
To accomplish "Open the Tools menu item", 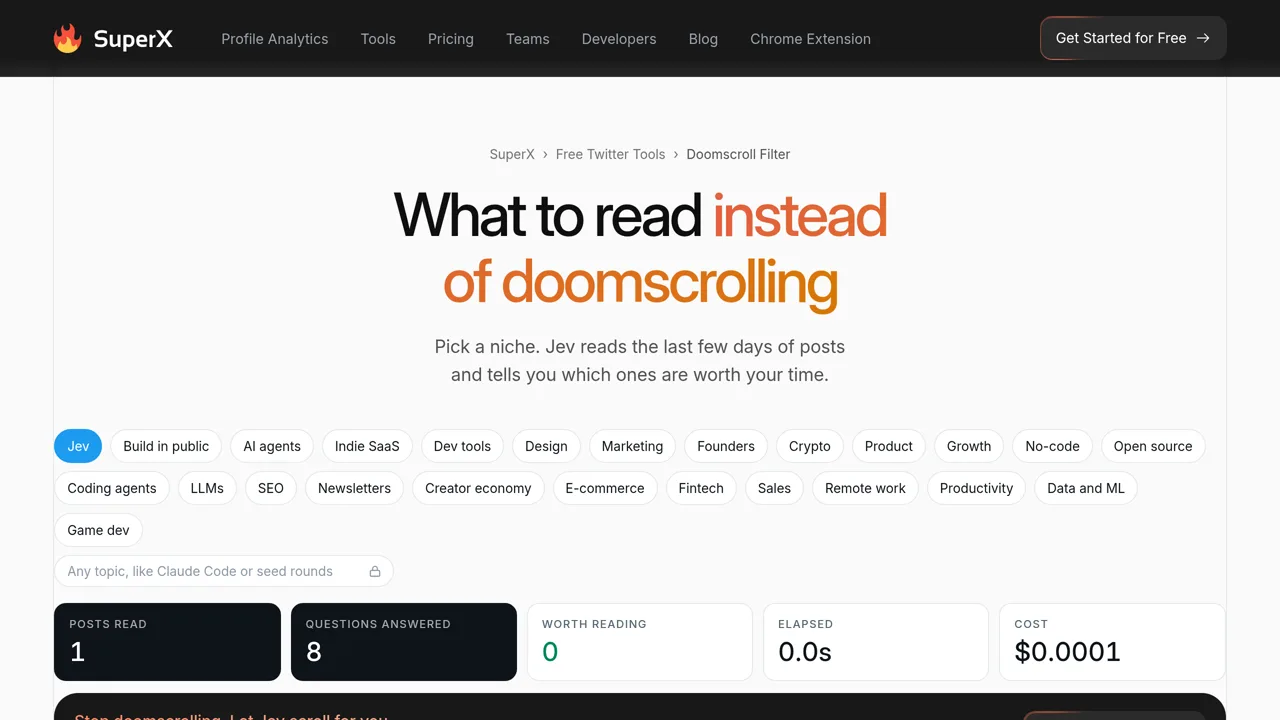I will (x=378, y=39).
